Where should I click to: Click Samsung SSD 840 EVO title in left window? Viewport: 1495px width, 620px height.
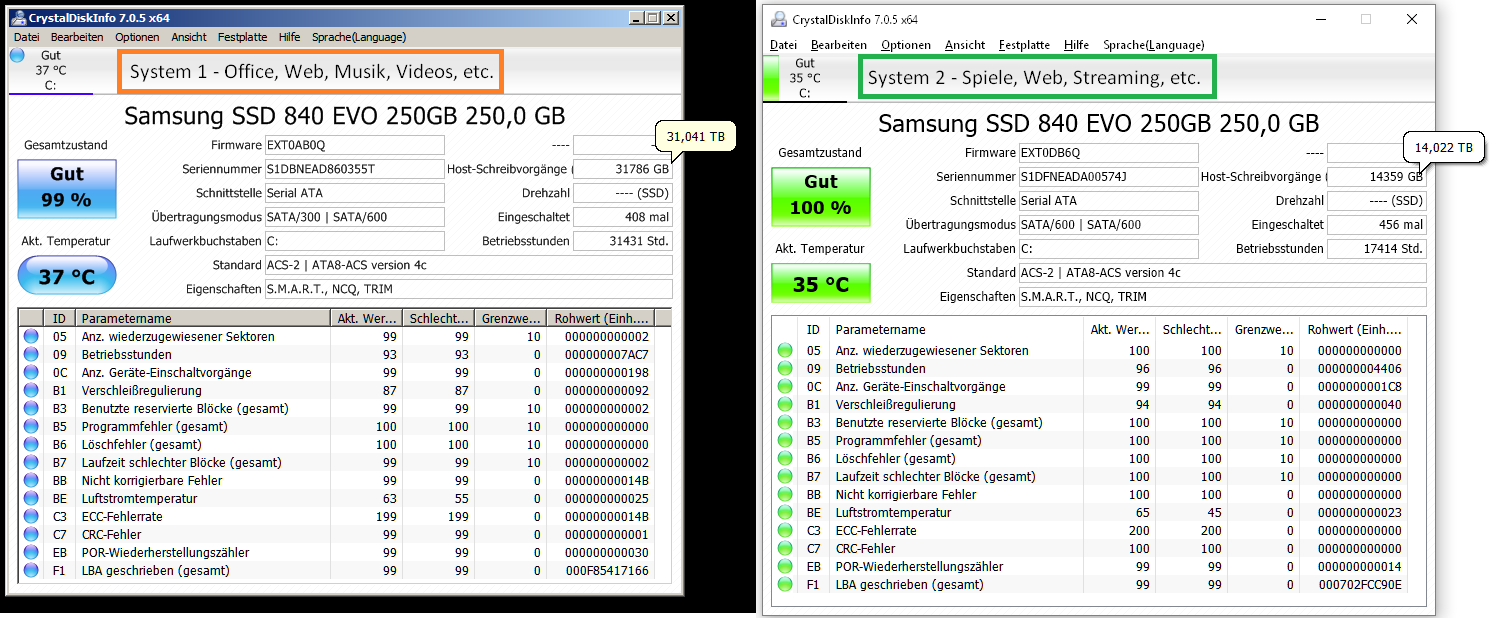(x=344, y=115)
